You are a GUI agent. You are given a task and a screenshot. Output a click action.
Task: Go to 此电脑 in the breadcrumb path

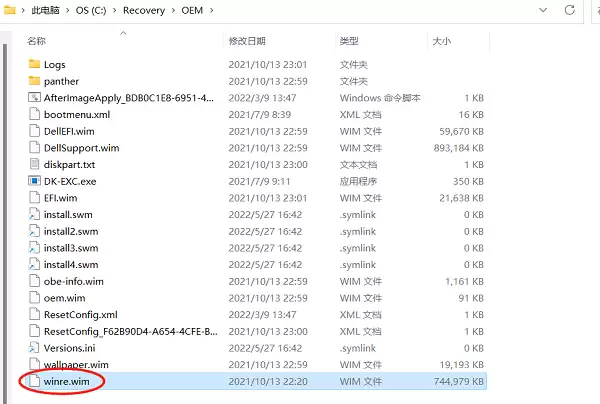45,10
